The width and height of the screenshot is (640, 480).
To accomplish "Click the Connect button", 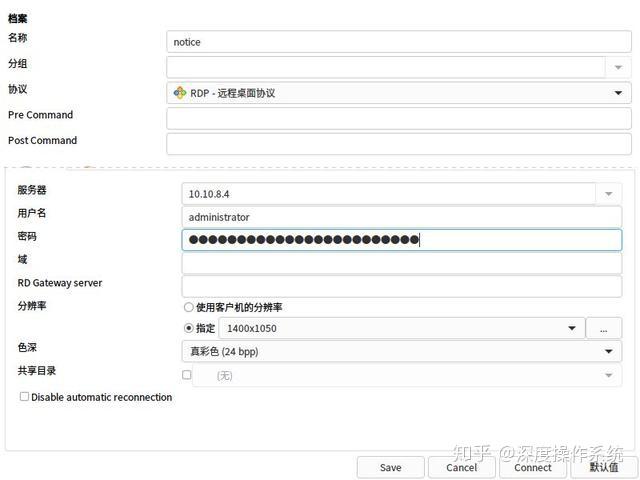I will click(x=533, y=467).
